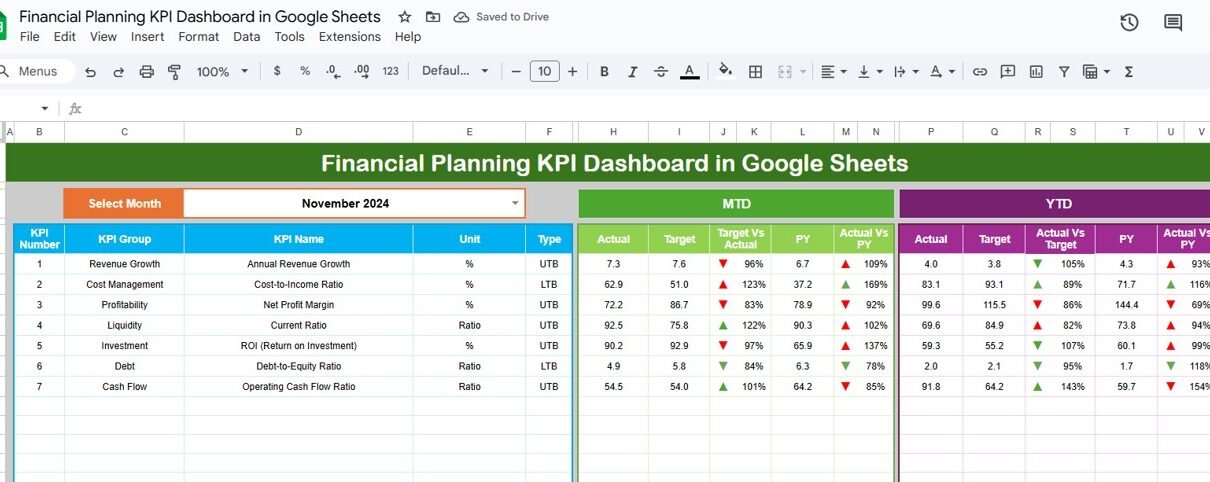
Task: Search the Menus box
Action: click(37, 71)
